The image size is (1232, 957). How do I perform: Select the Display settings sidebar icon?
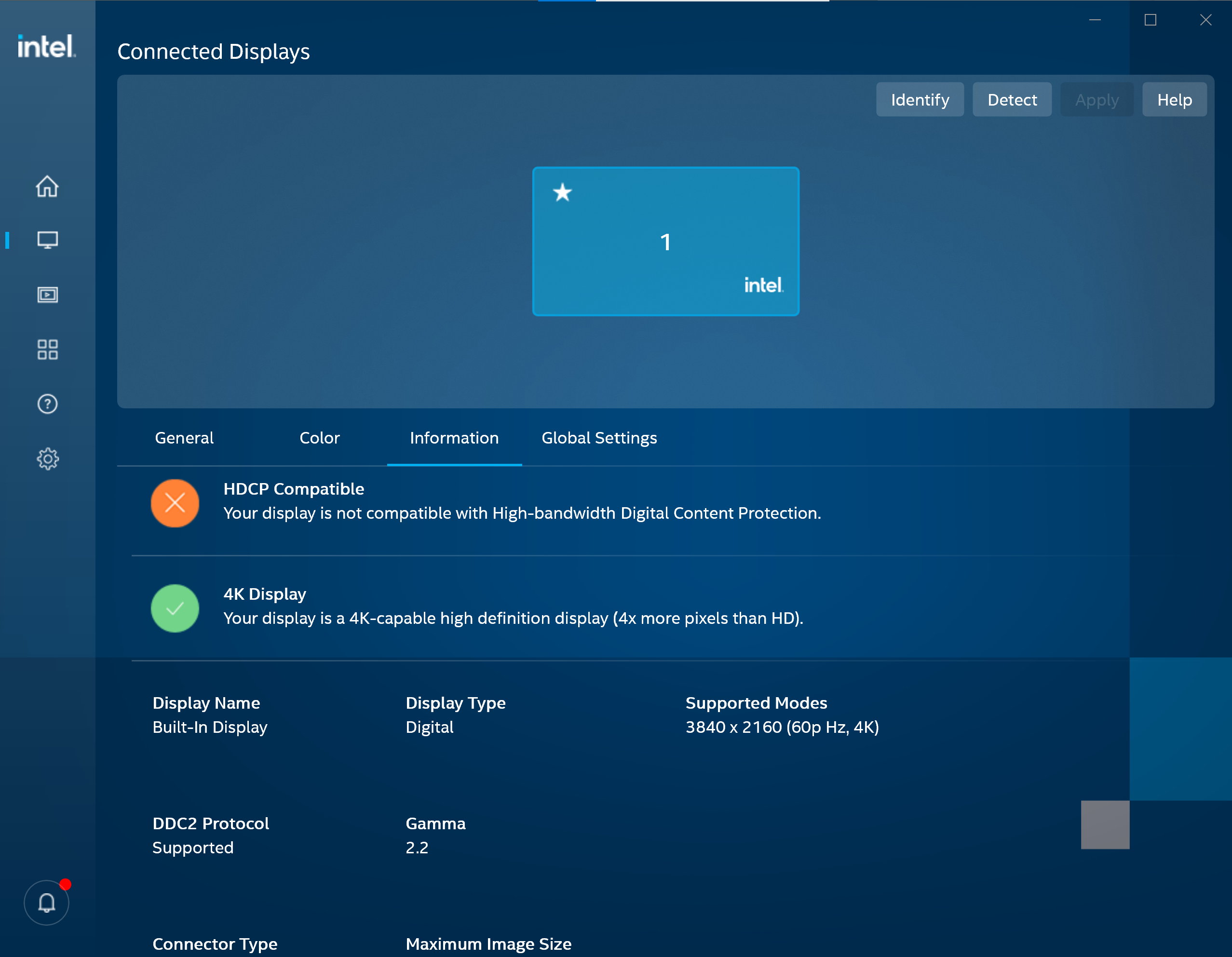(47, 239)
